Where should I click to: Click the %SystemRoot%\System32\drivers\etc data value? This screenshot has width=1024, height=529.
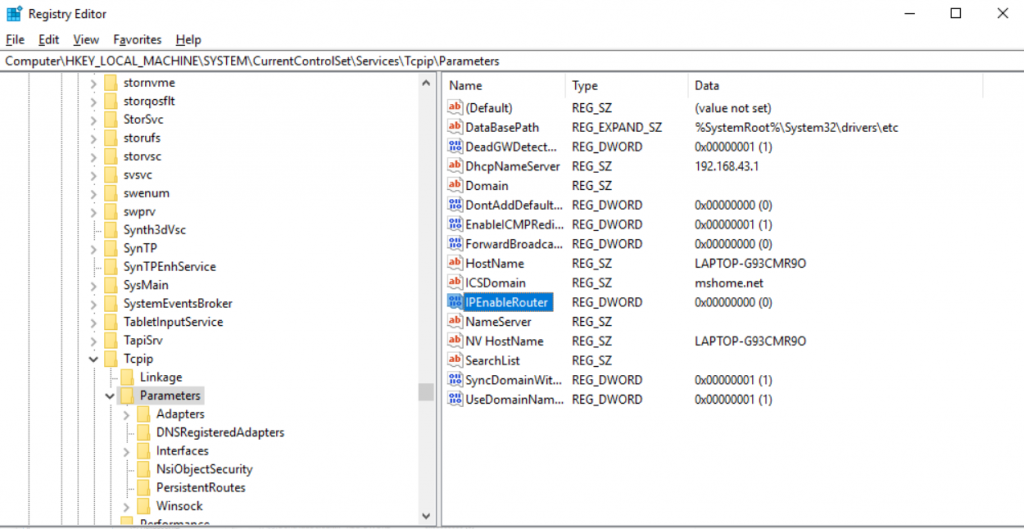pos(797,127)
